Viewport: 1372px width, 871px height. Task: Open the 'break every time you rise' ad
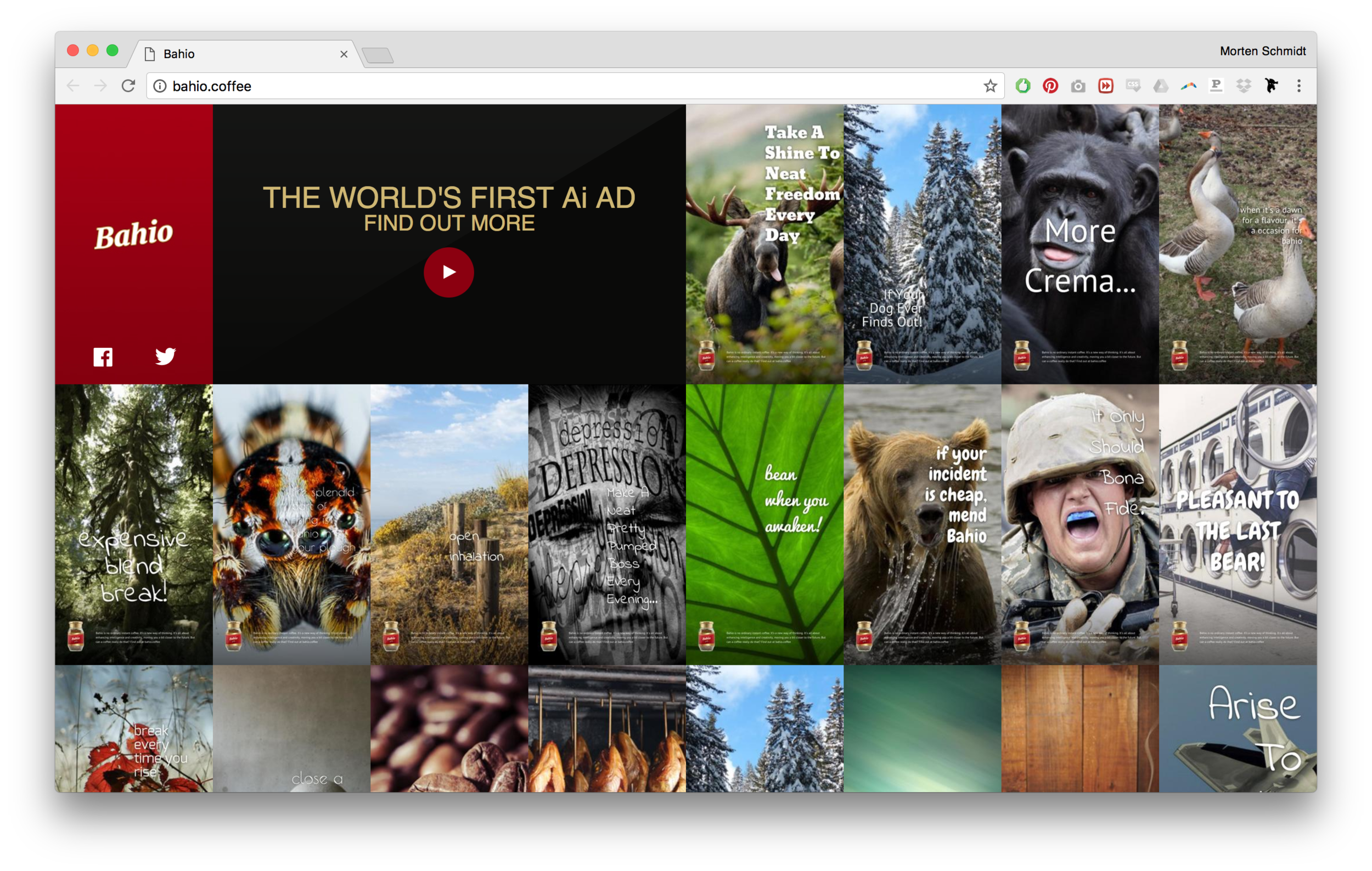tap(134, 729)
